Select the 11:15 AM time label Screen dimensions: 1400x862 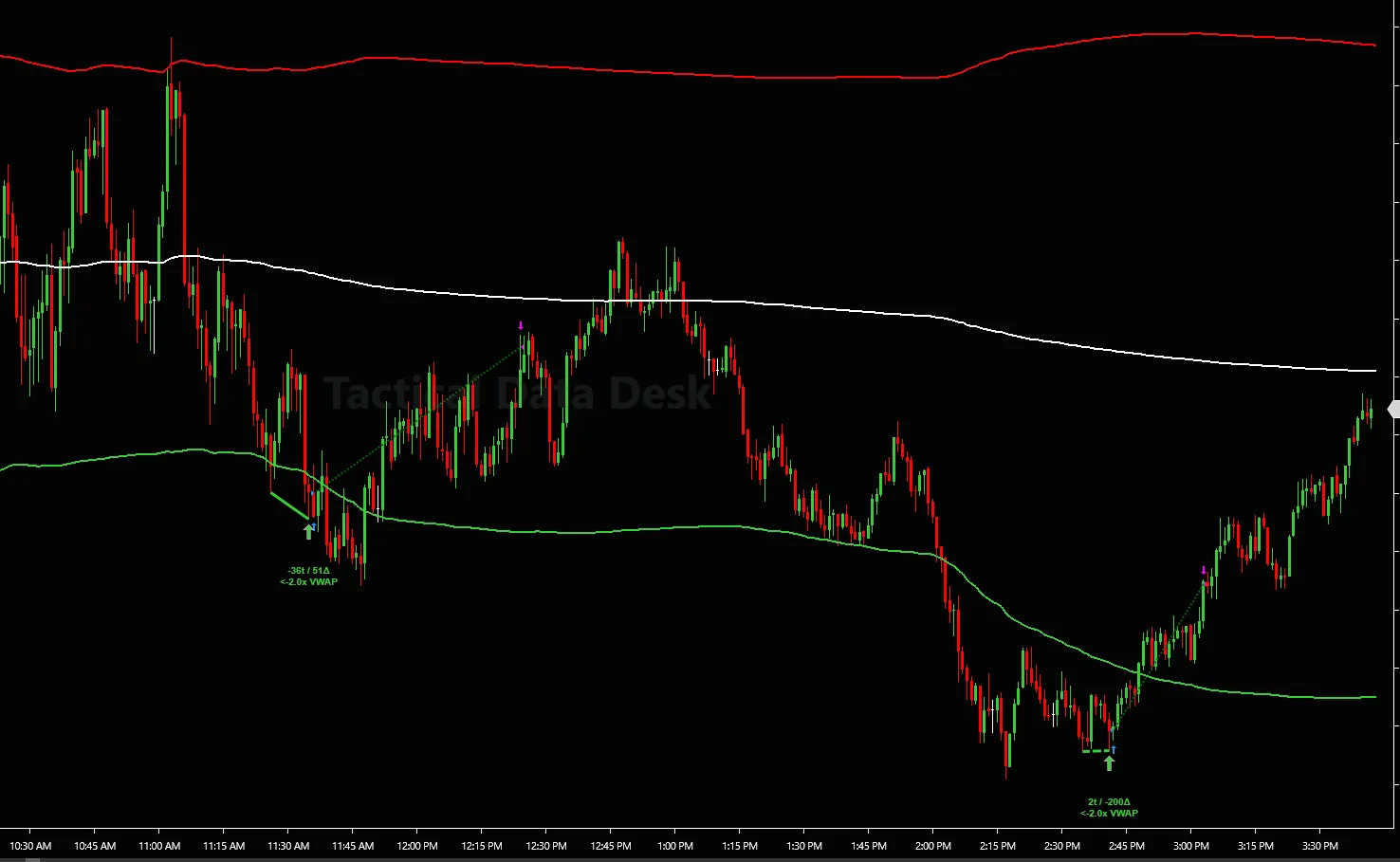[224, 846]
